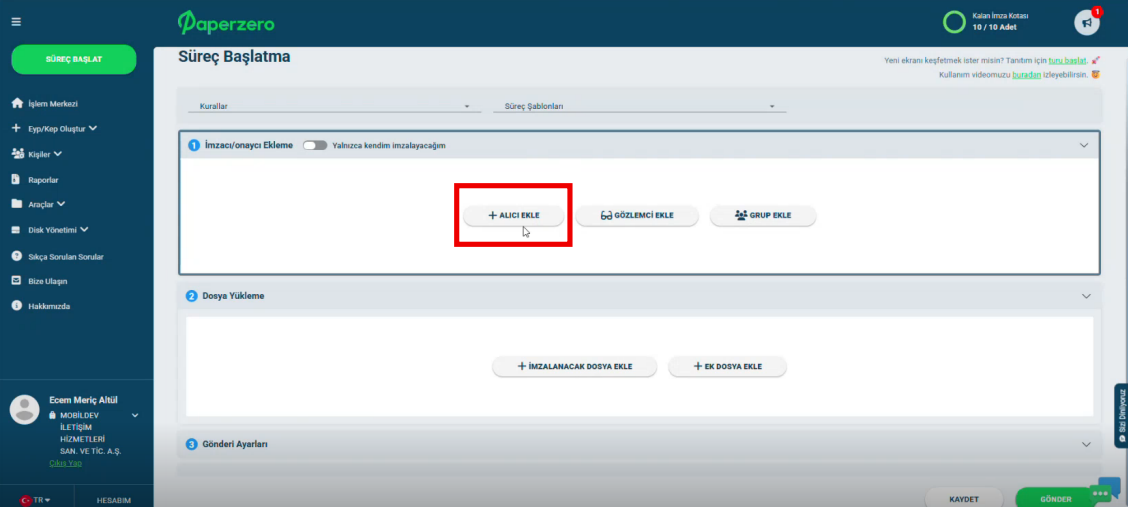Click the İmzalanacak Dosya Ekle button
The width and height of the screenshot is (1128, 507).
574,367
